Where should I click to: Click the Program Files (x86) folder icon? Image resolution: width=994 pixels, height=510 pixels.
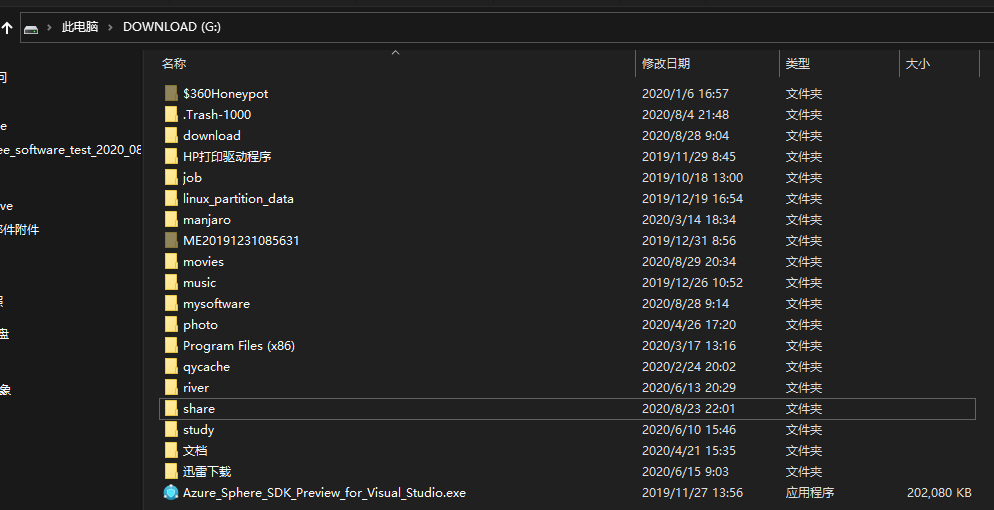click(171, 346)
